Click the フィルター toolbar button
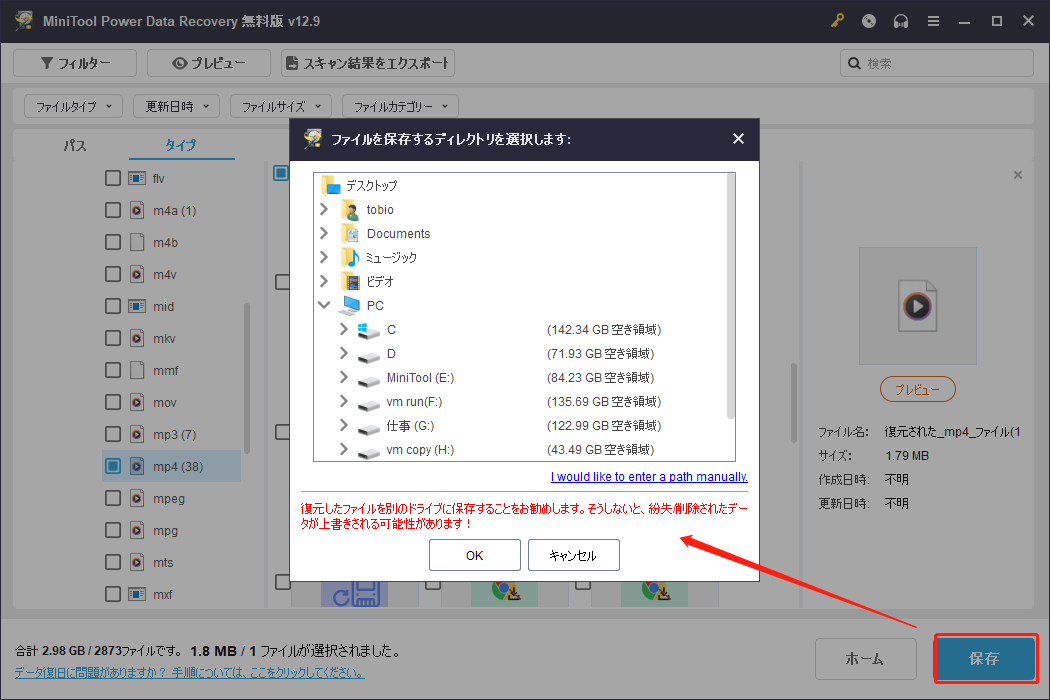1050x700 pixels. pos(75,63)
